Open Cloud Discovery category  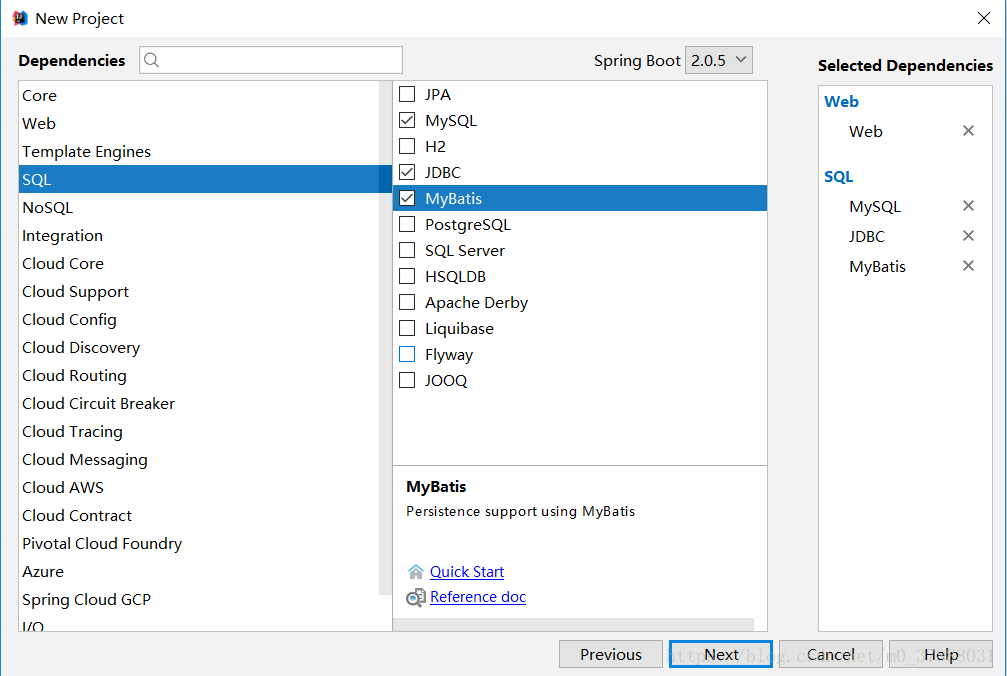point(199,347)
